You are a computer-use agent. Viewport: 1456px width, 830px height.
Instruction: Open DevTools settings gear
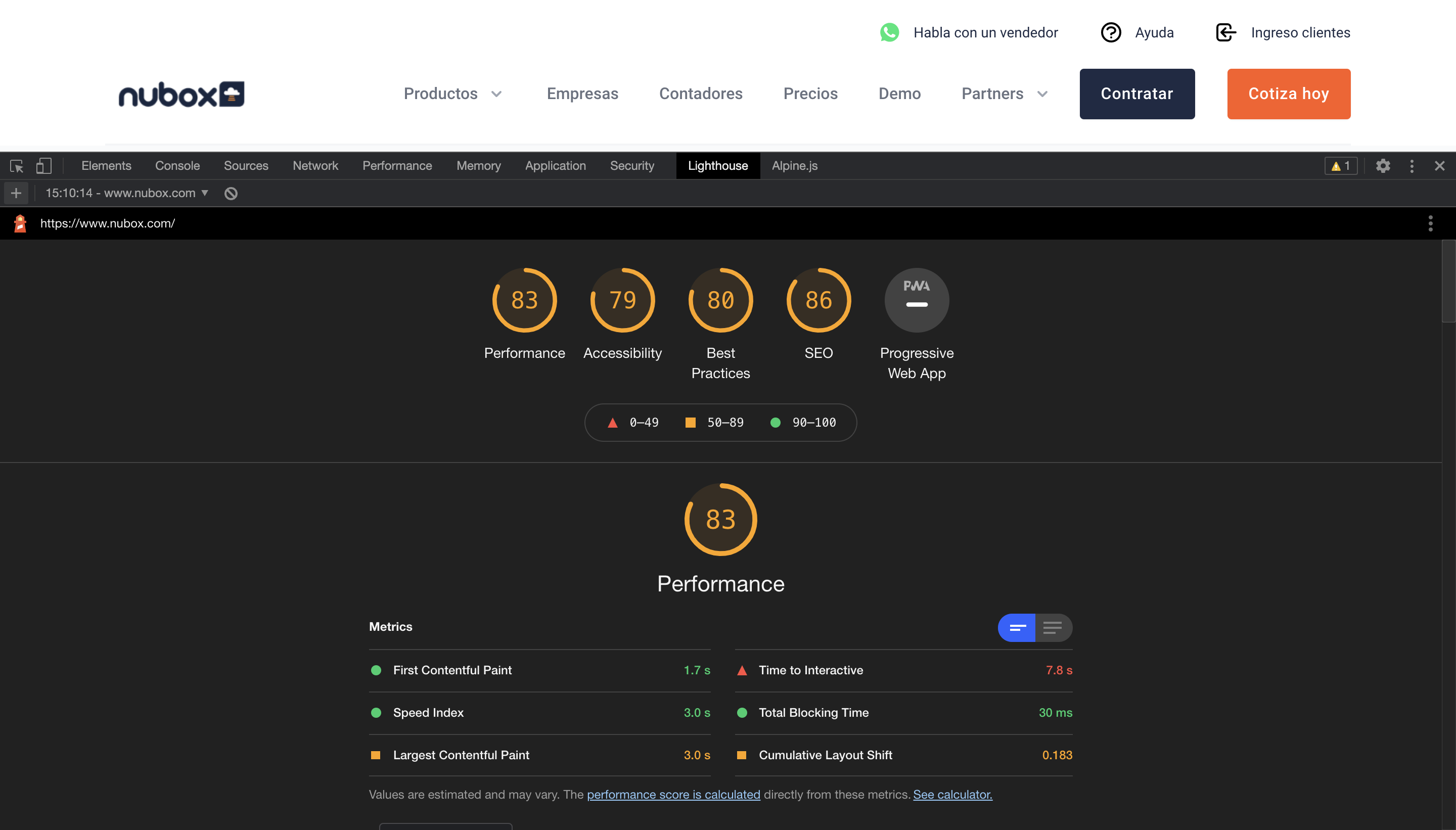pyautogui.click(x=1383, y=166)
